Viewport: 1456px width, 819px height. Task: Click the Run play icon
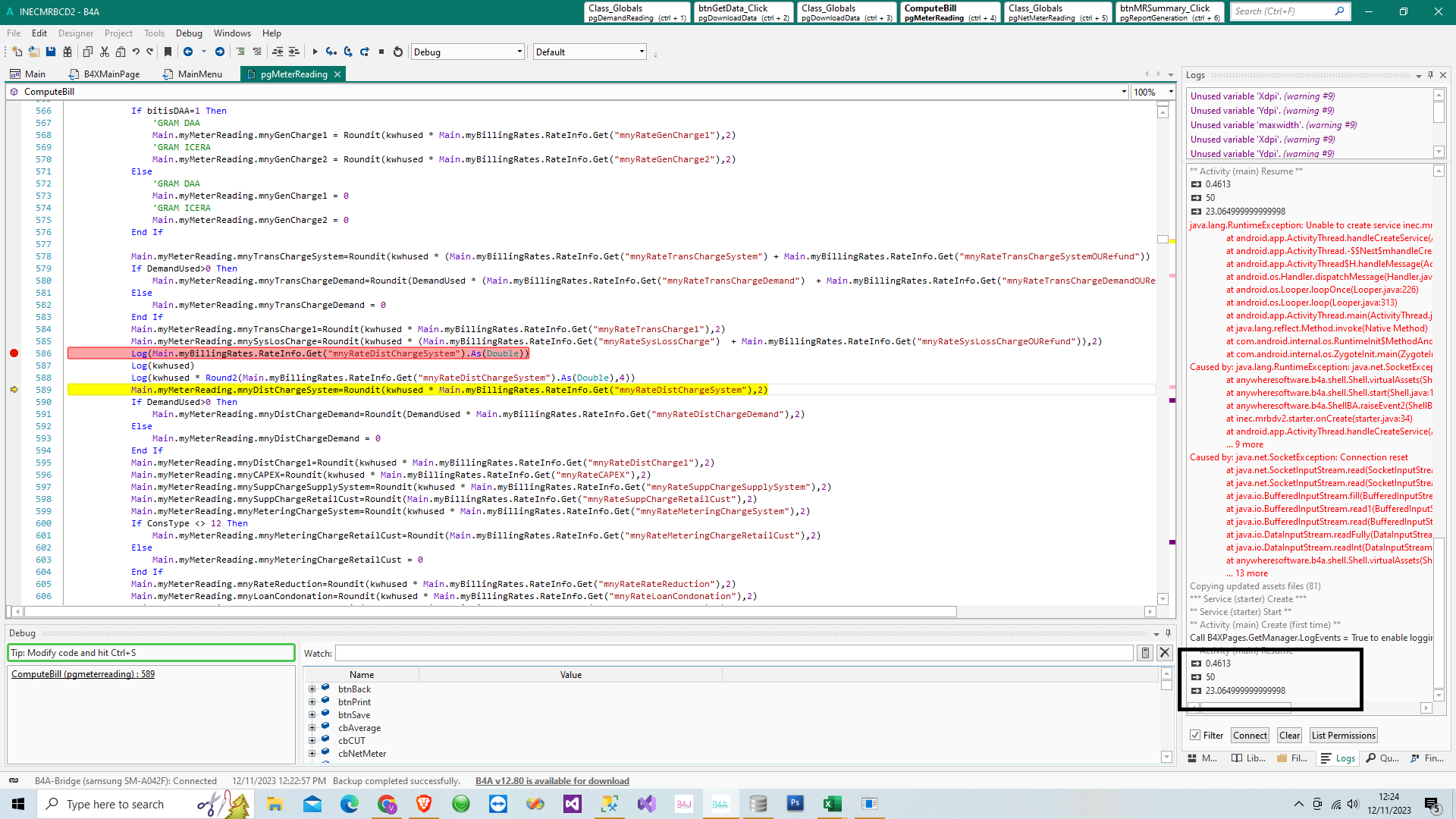[315, 52]
